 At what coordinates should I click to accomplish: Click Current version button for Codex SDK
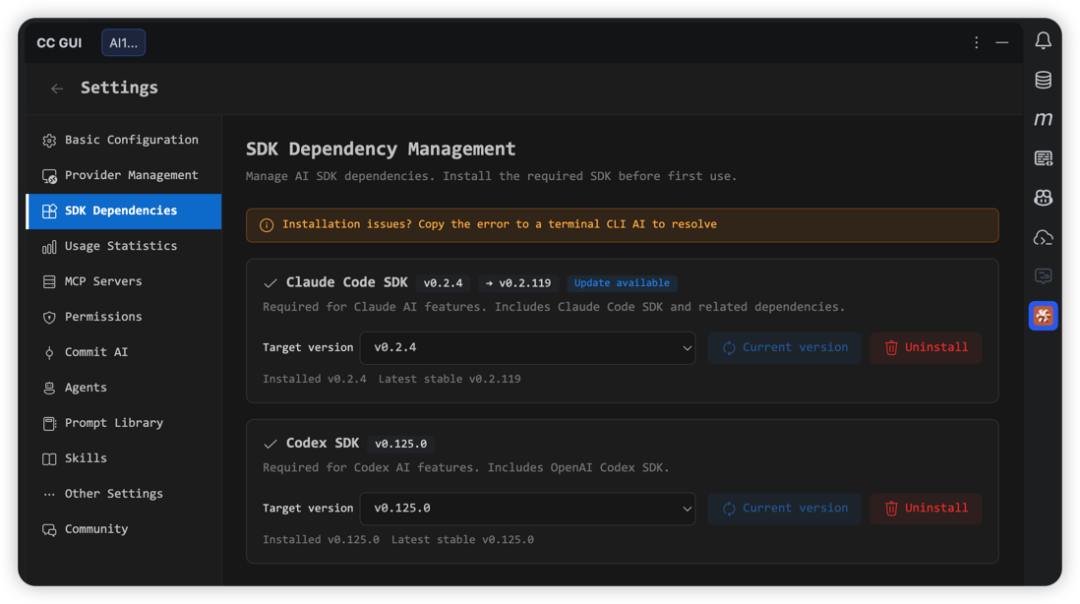pos(784,508)
